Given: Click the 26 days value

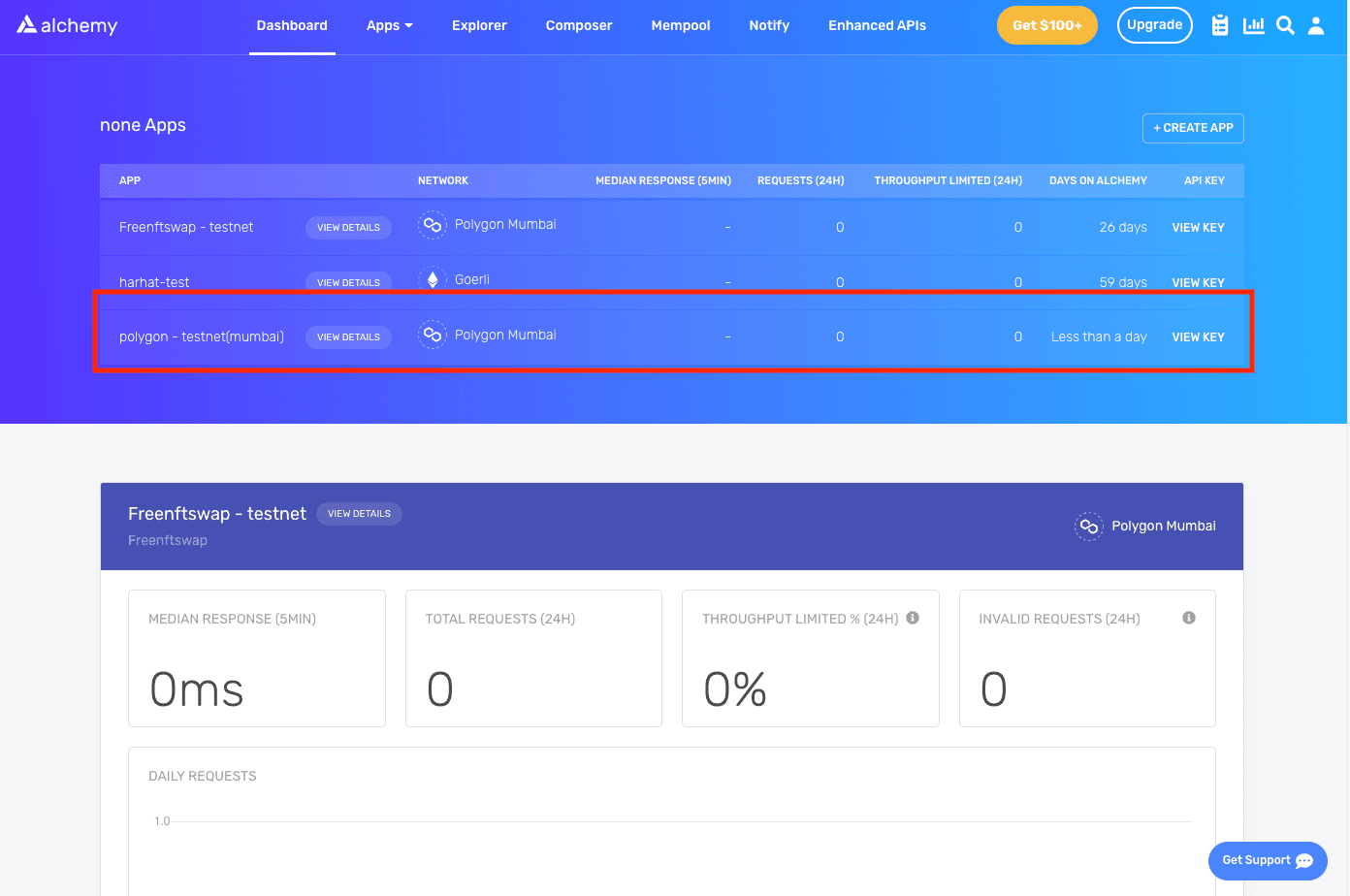Looking at the screenshot, I should pos(1123,228).
